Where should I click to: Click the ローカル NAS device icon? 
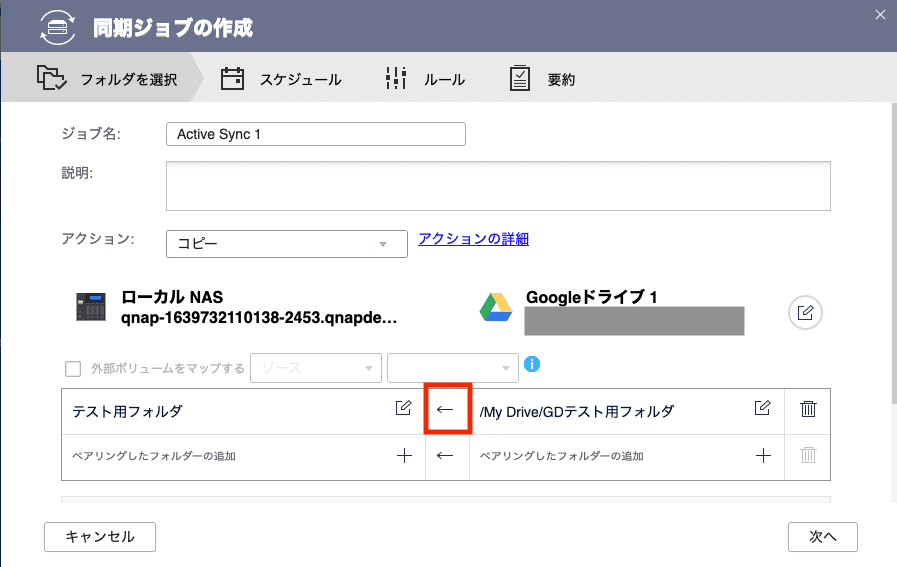pos(91,307)
